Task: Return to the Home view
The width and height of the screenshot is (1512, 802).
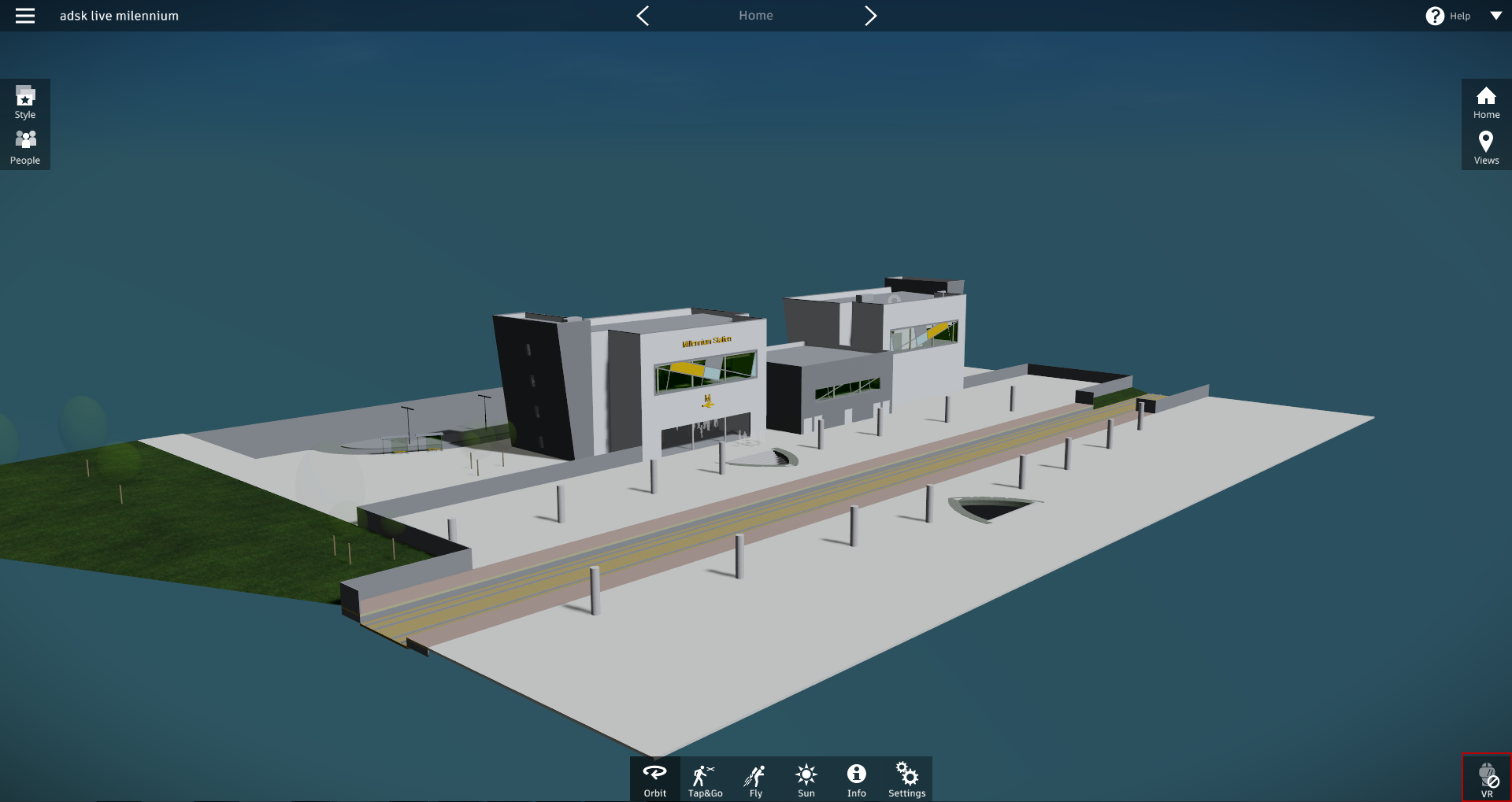Action: click(x=1485, y=102)
